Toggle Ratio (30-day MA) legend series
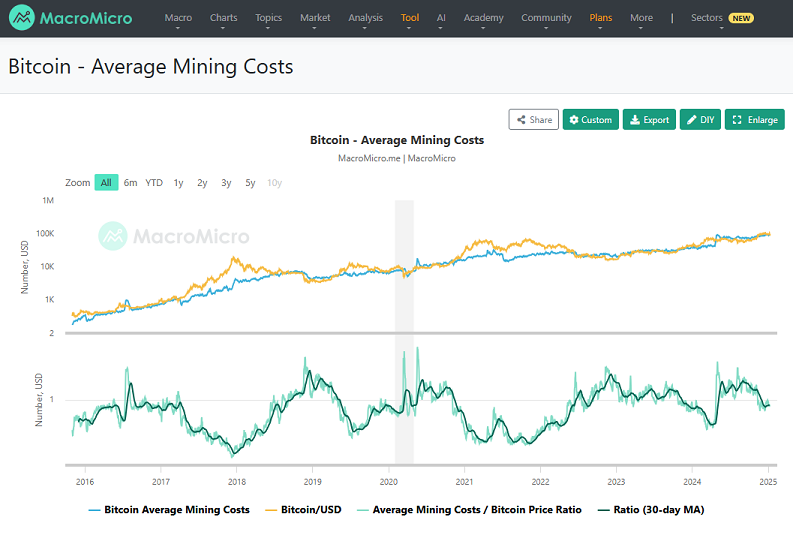The width and height of the screenshot is (793, 553). (651, 510)
